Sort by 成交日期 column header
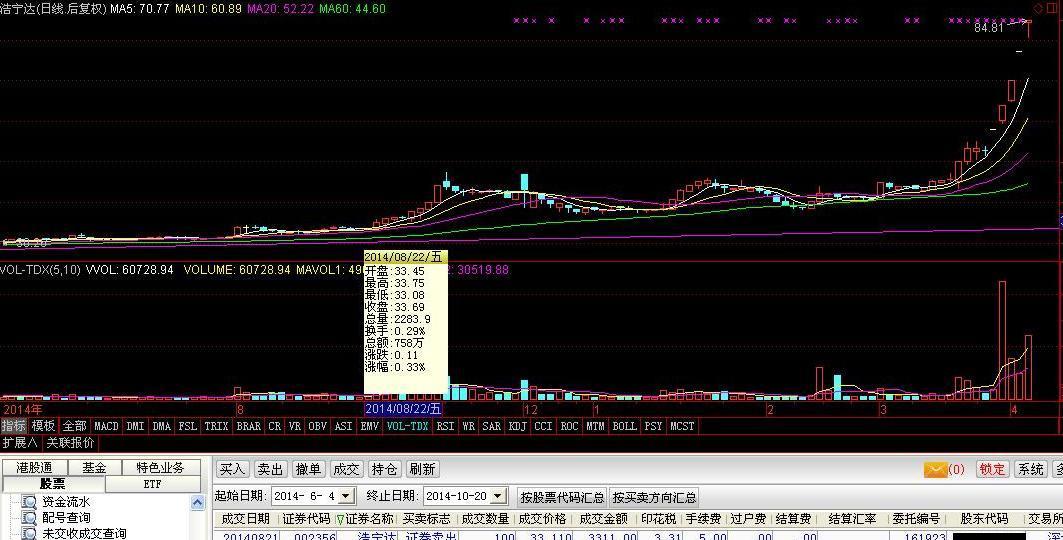Viewport: 1063px width, 540px height. [245, 519]
